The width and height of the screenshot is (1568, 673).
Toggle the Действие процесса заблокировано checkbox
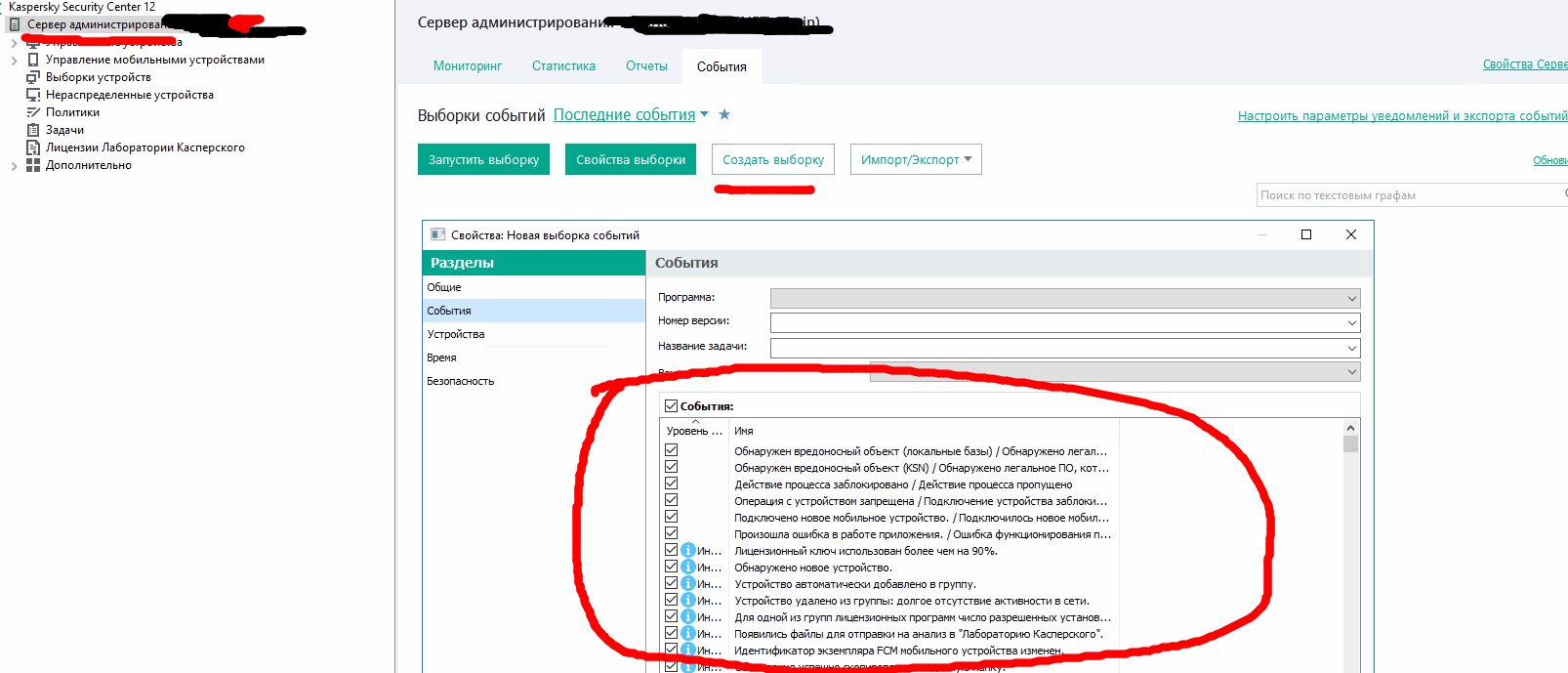coord(671,484)
